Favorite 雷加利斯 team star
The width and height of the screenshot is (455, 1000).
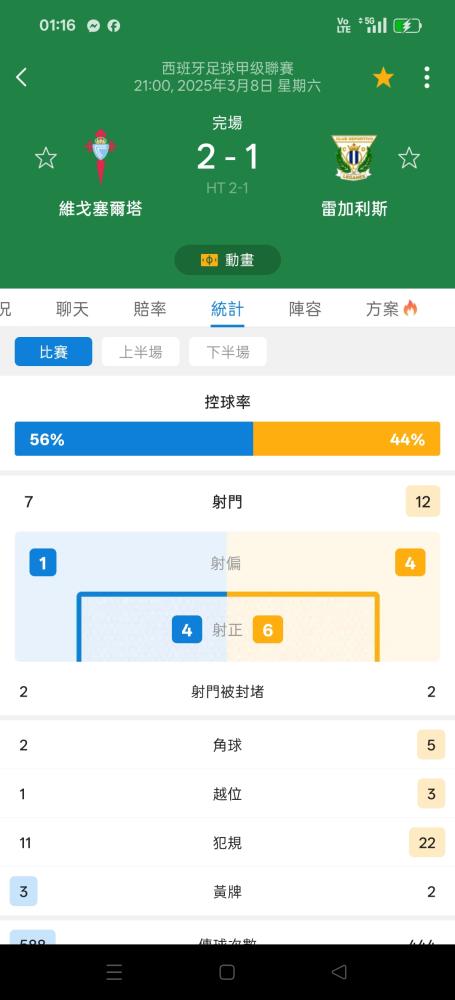pyautogui.click(x=409, y=158)
